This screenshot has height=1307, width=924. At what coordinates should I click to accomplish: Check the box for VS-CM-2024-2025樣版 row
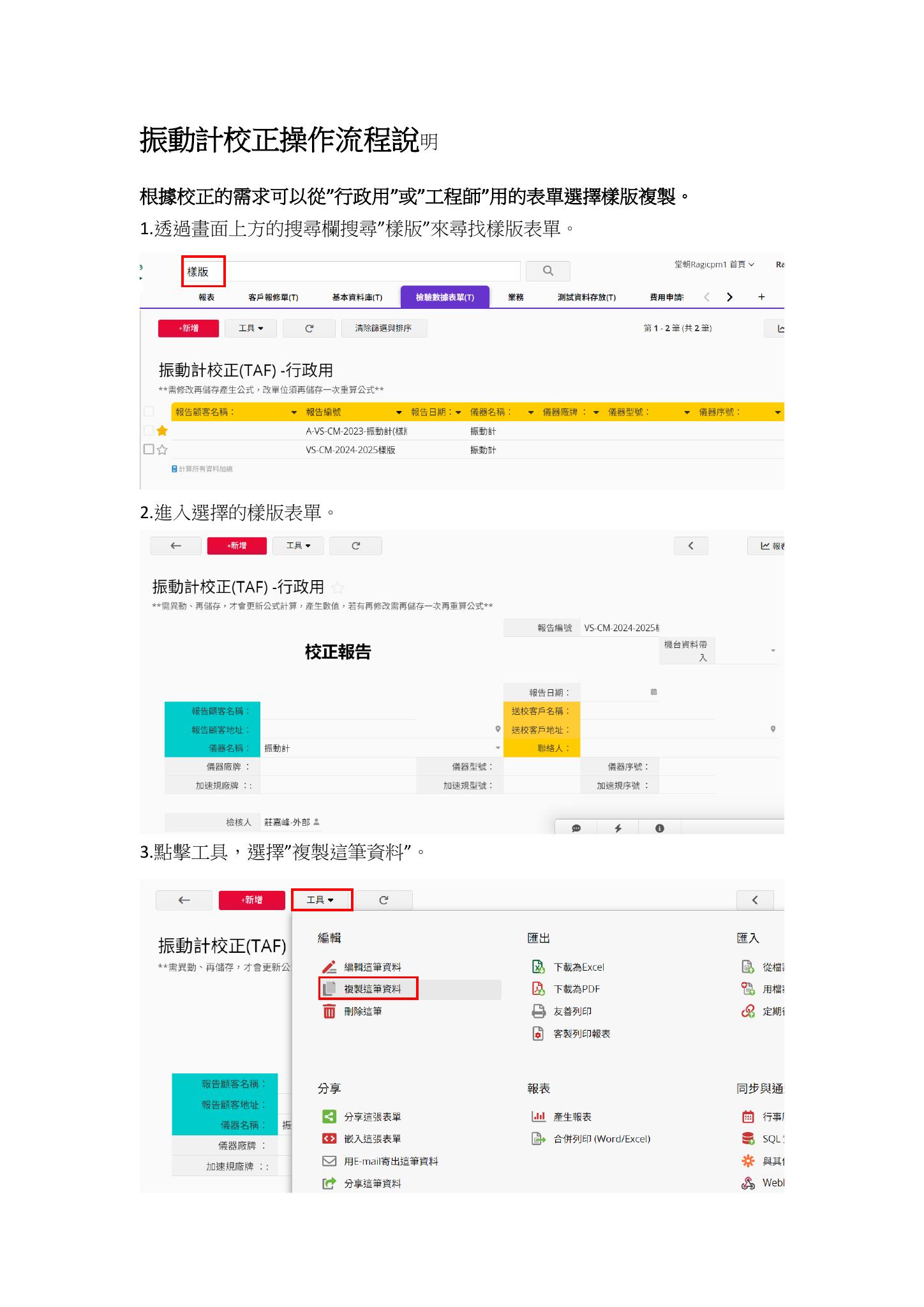coord(149,449)
